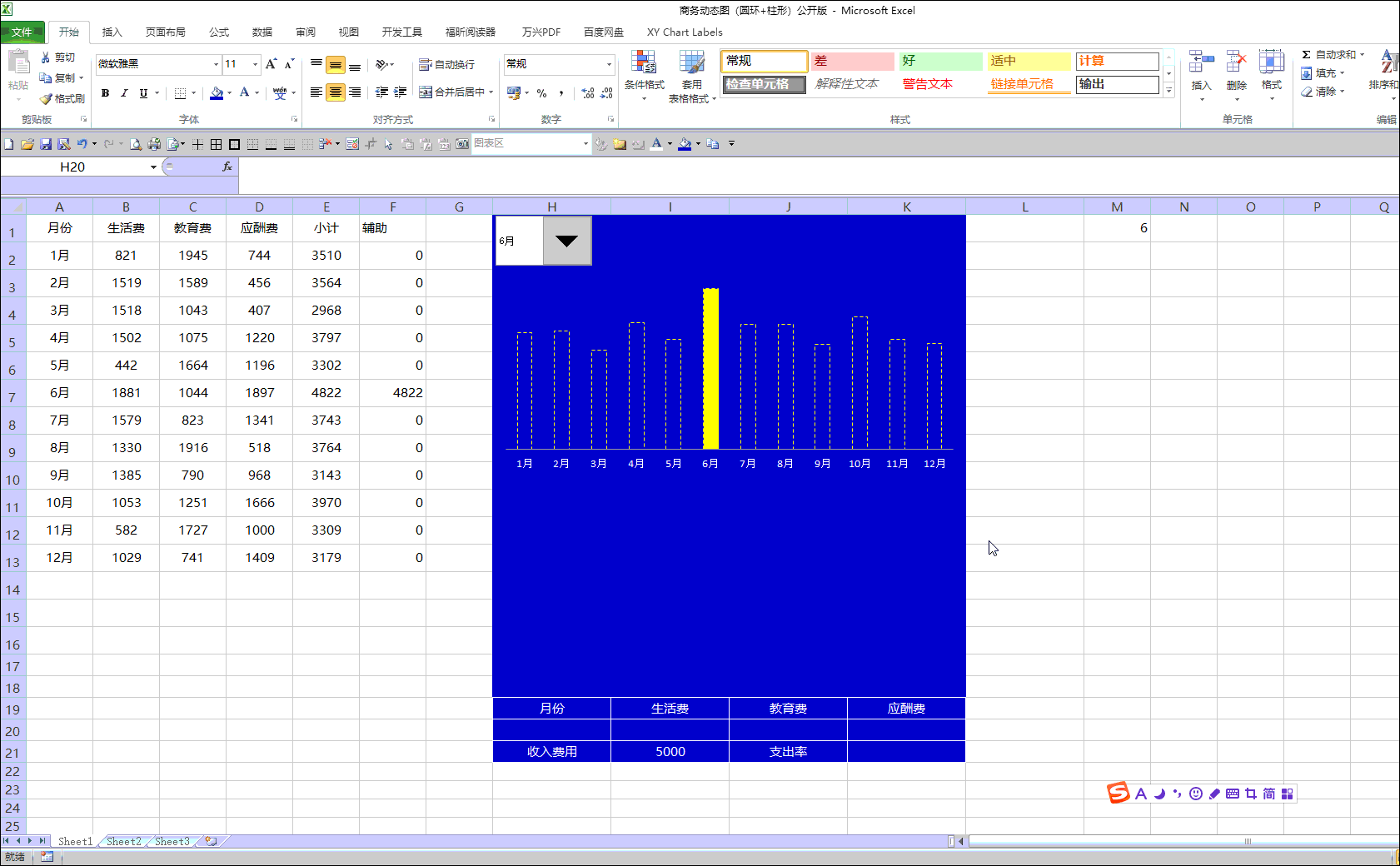
Task: Apply the 好 (Good) cell style
Action: (x=940, y=61)
